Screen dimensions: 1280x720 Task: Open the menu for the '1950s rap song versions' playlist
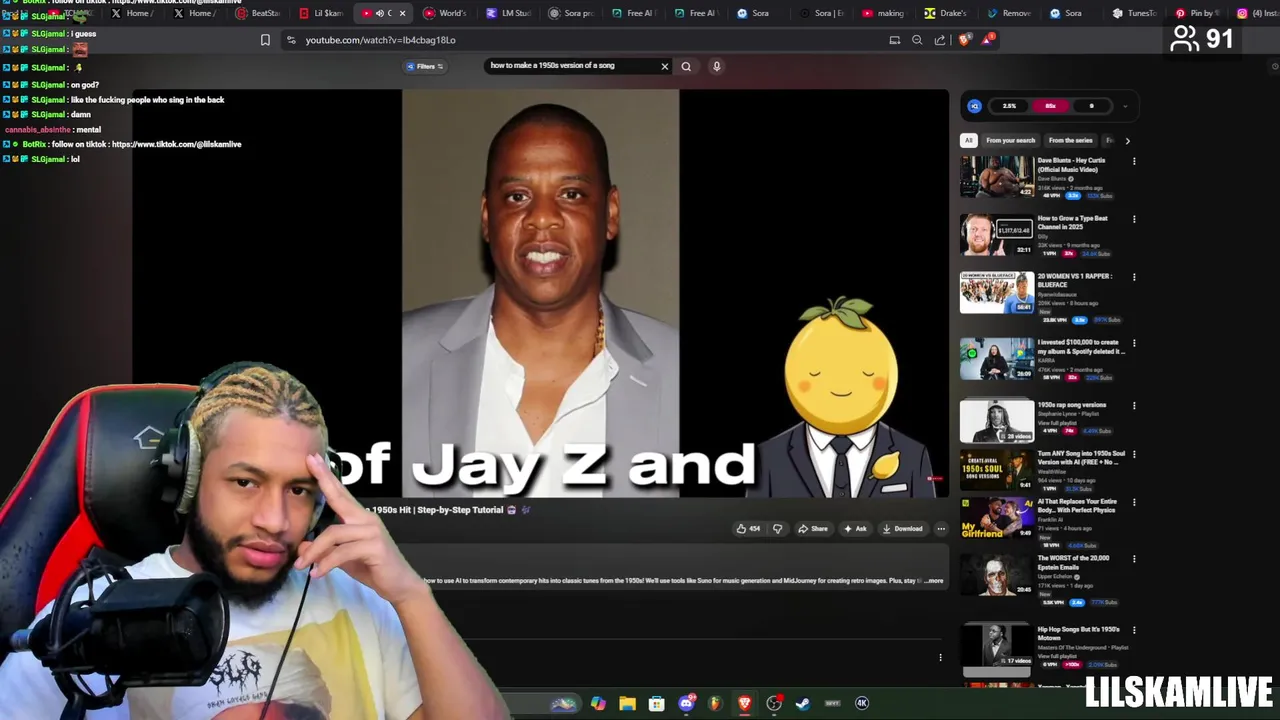[x=1133, y=405]
